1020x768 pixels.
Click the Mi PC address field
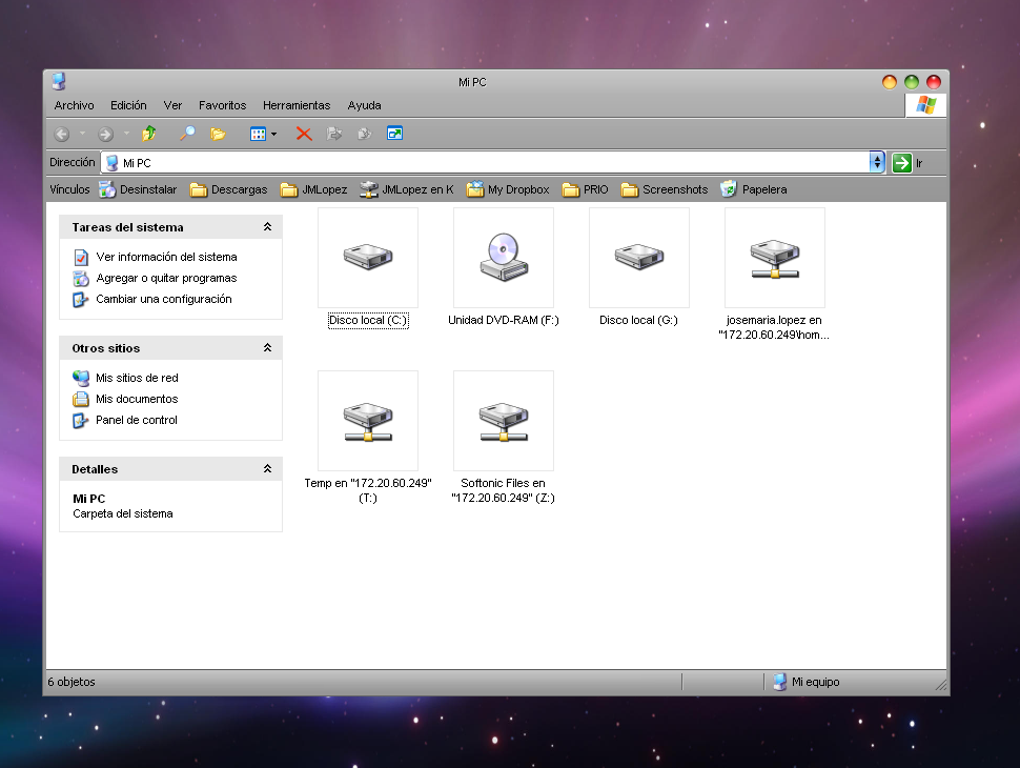coord(485,163)
